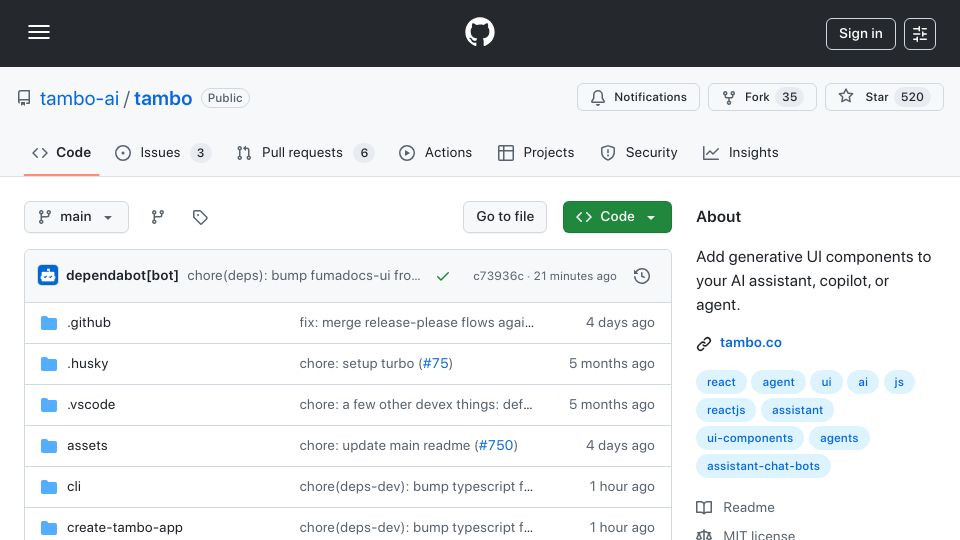Select the ui-components topic tag

(x=750, y=438)
